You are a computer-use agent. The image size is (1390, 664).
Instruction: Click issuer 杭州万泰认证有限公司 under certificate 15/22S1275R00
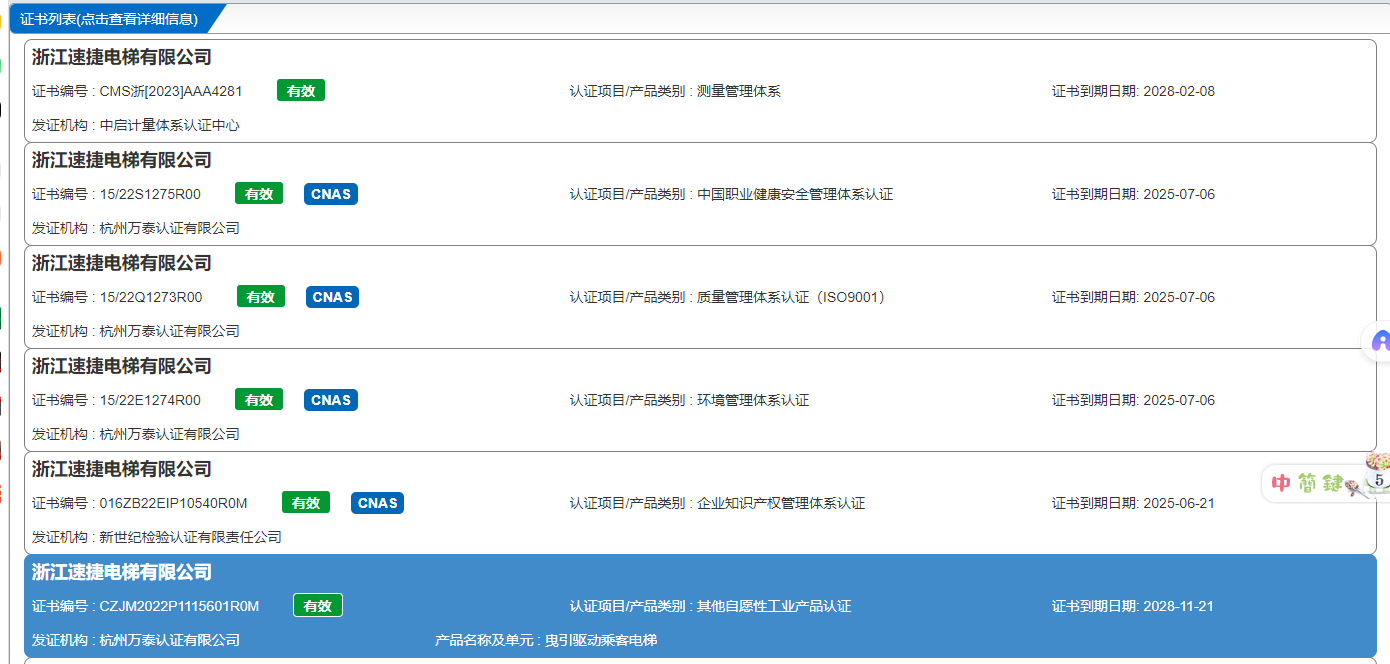(170, 228)
